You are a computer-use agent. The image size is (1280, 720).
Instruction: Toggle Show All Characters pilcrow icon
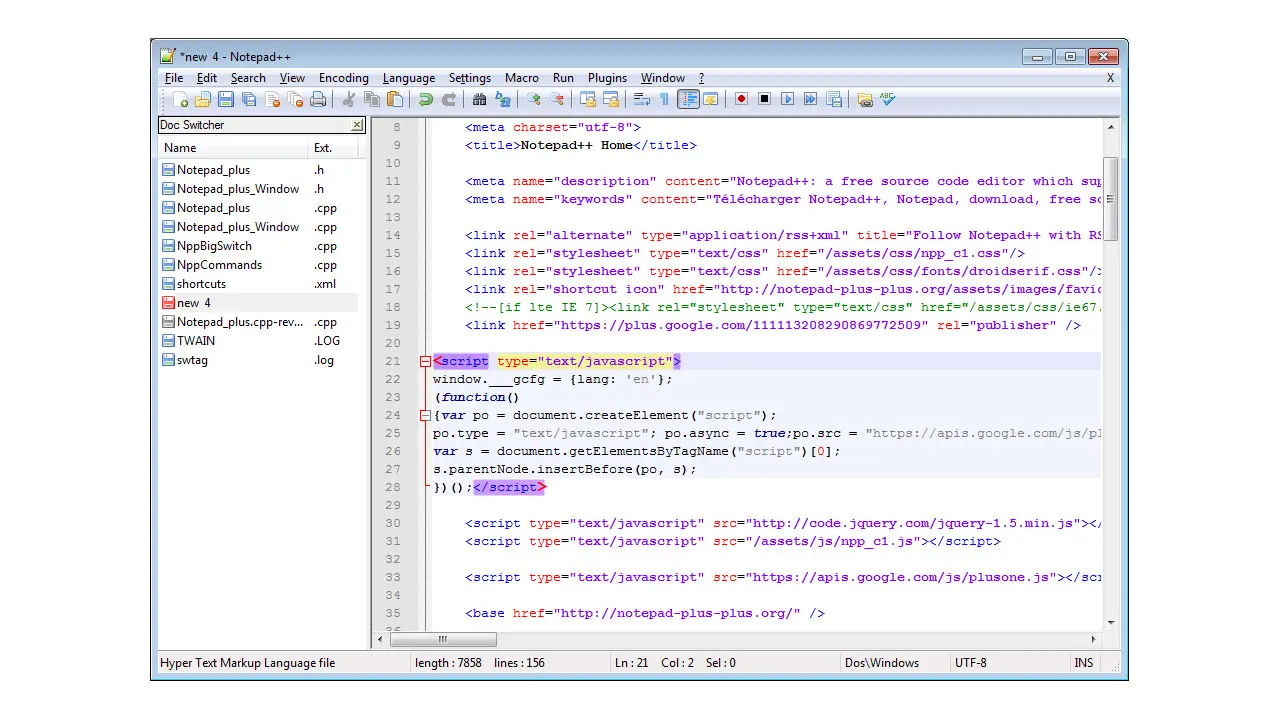(665, 99)
